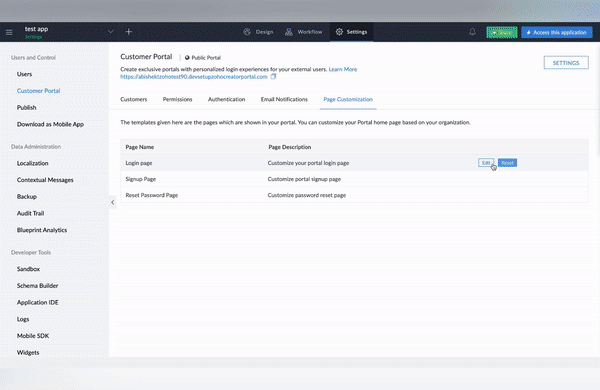Collapse the sidebar with the chevron handle

(x=112, y=202)
